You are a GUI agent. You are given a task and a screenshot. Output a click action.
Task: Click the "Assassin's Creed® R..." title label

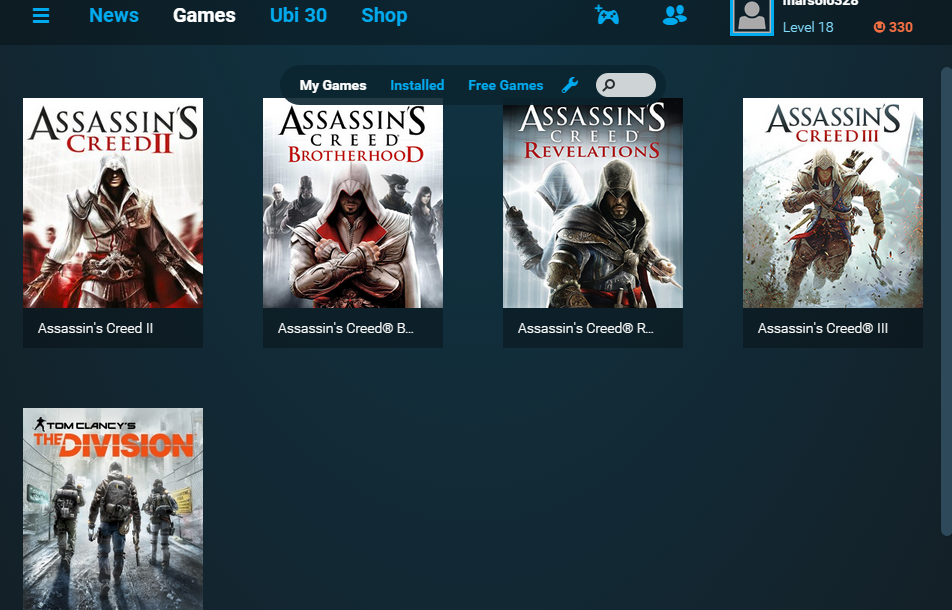coord(585,328)
